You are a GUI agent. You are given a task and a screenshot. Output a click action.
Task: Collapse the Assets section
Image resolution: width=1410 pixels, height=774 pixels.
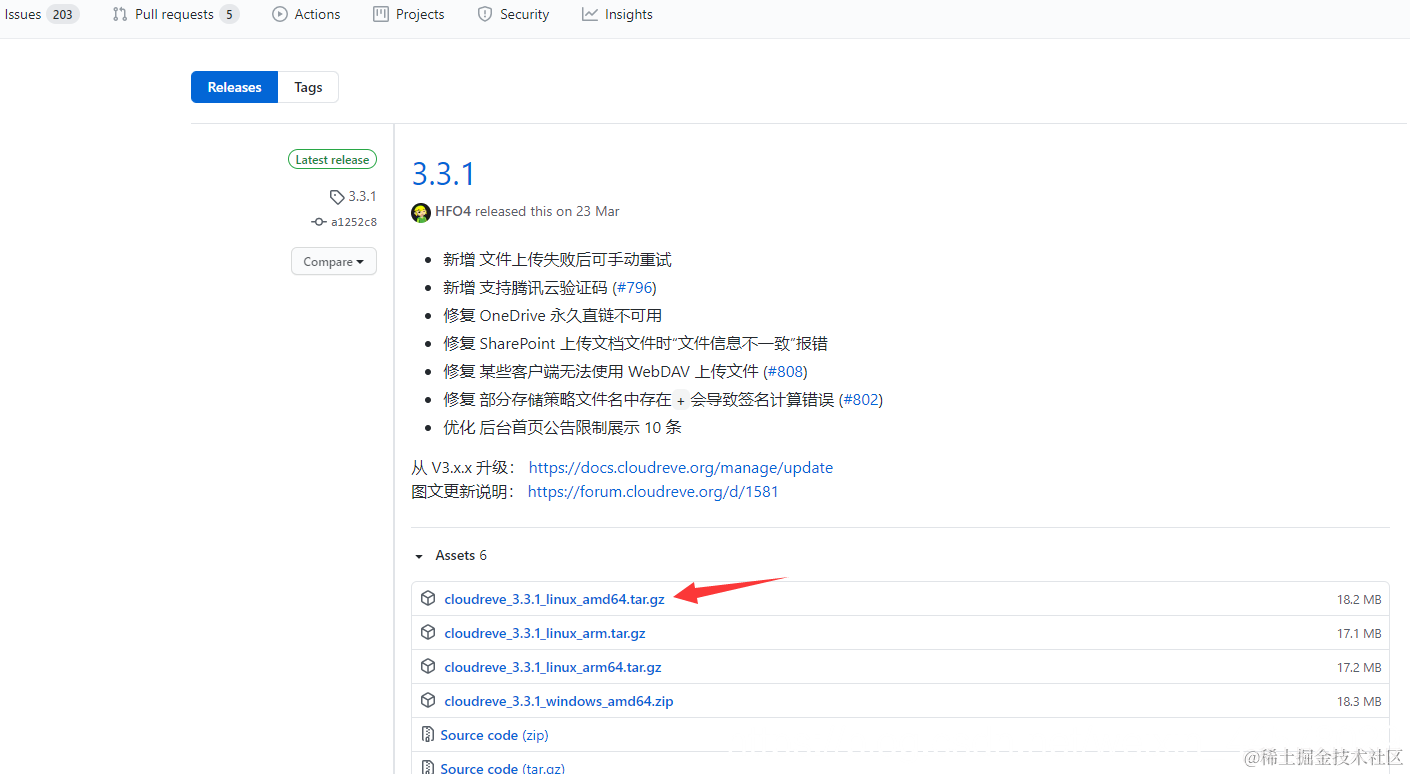[450, 555]
